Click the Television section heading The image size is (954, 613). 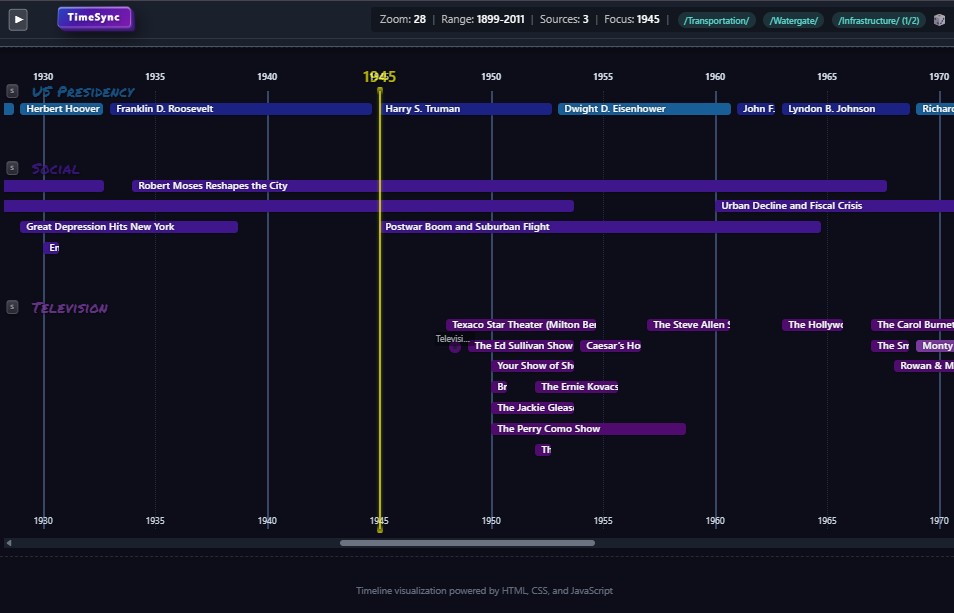(x=70, y=308)
